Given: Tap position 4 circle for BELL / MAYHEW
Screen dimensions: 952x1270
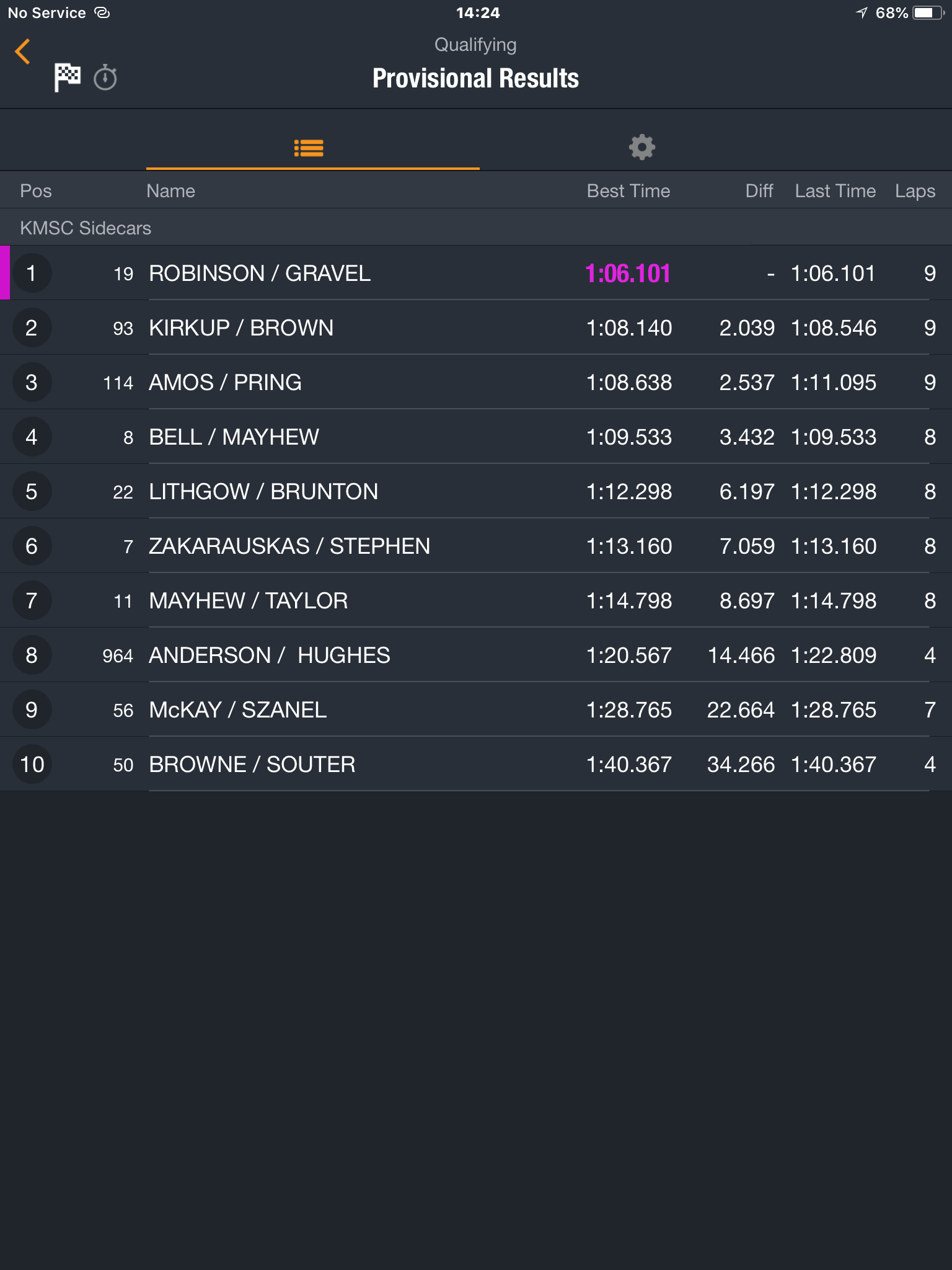Looking at the screenshot, I should 32,437.
